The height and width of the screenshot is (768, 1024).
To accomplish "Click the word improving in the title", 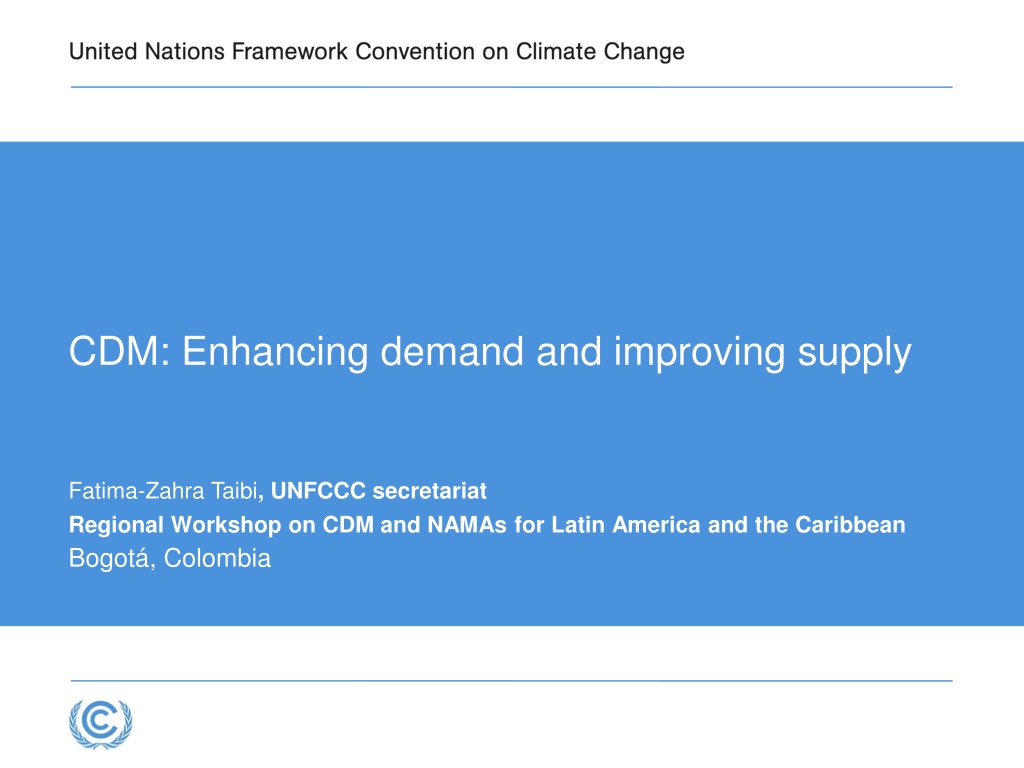I will click(x=699, y=355).
